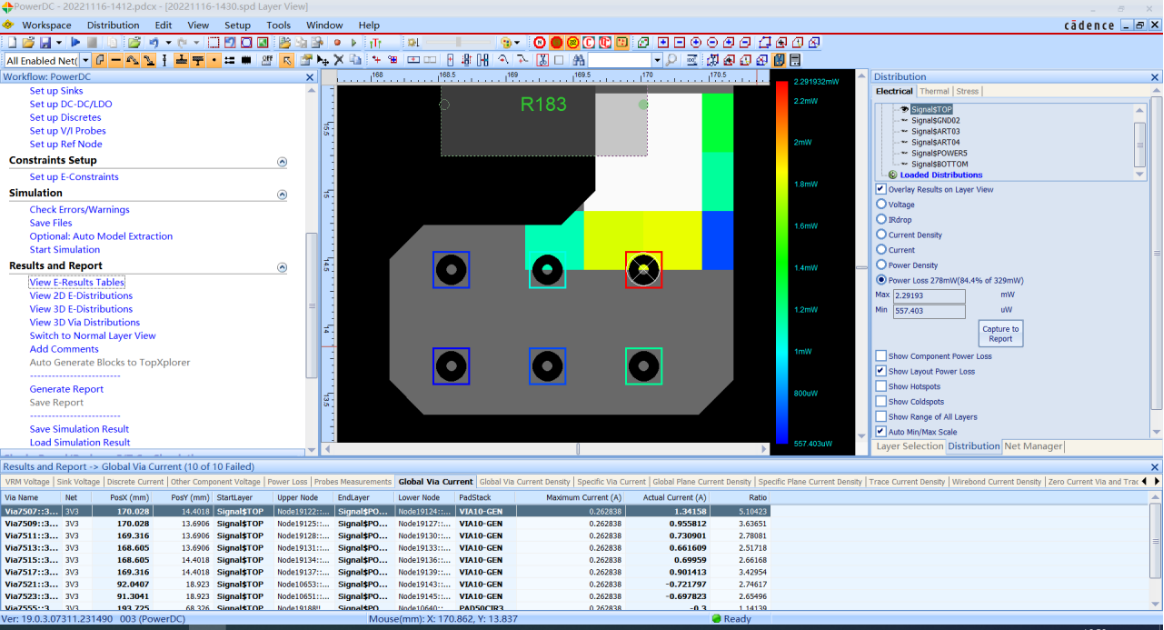The height and width of the screenshot is (630, 1164).
Task: Click right scroll arrow of results tabs
Action: tap(1156, 482)
